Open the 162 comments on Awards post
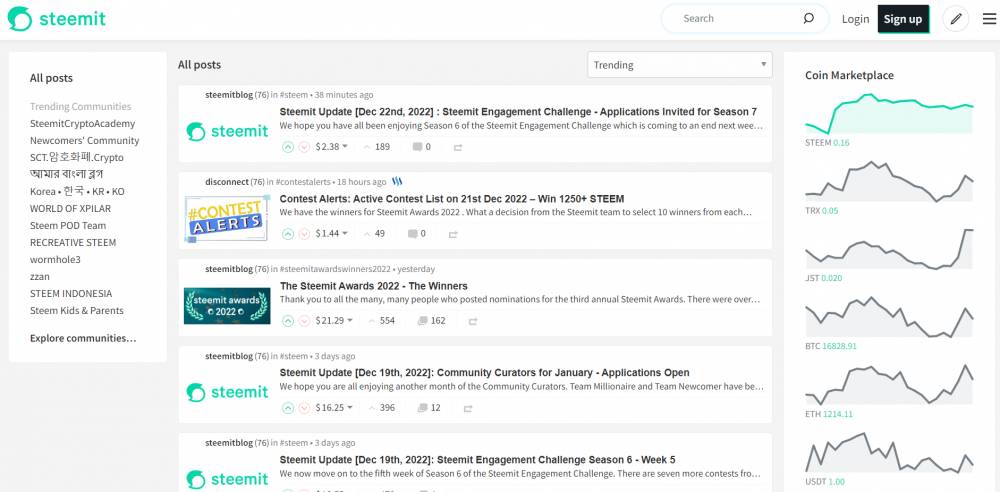Screen dimensions: 1000x492 point(431,320)
